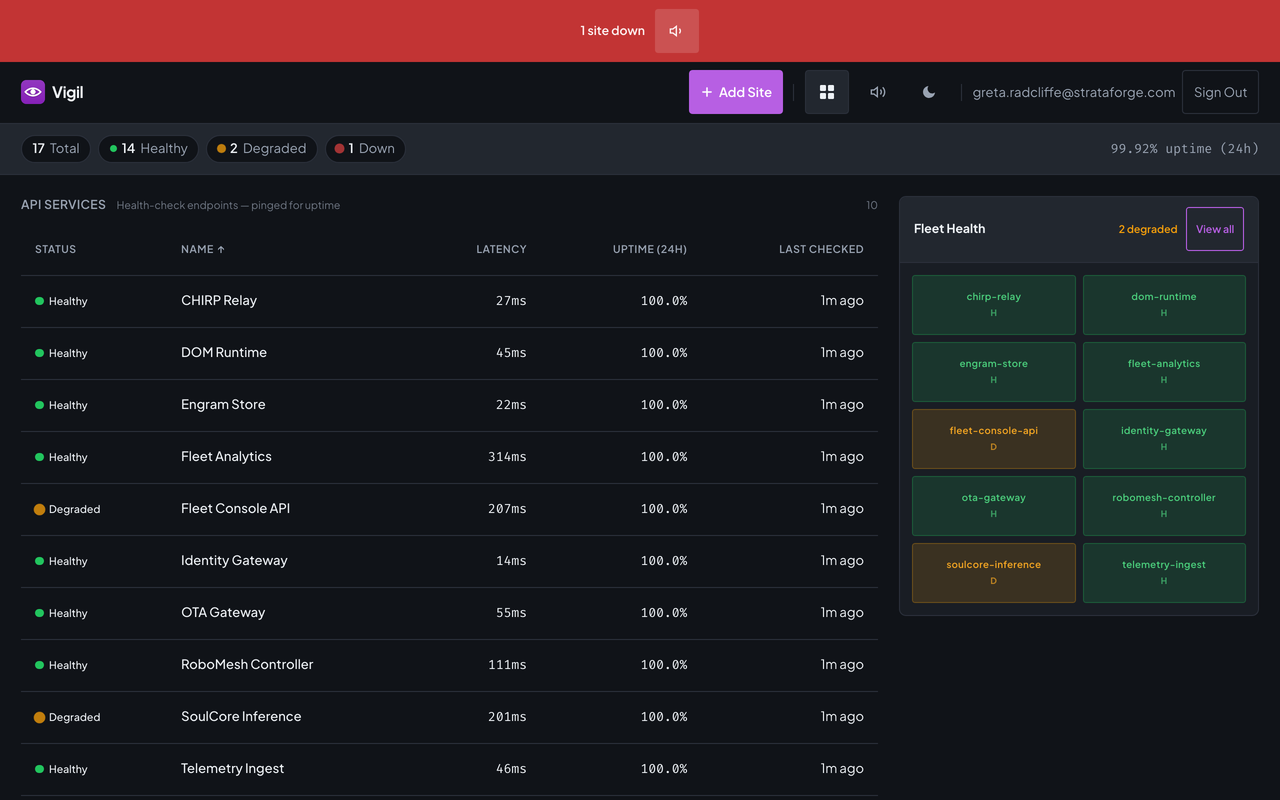1280x800 pixels.
Task: Open the DOM Runtime service row
Action: (x=449, y=353)
